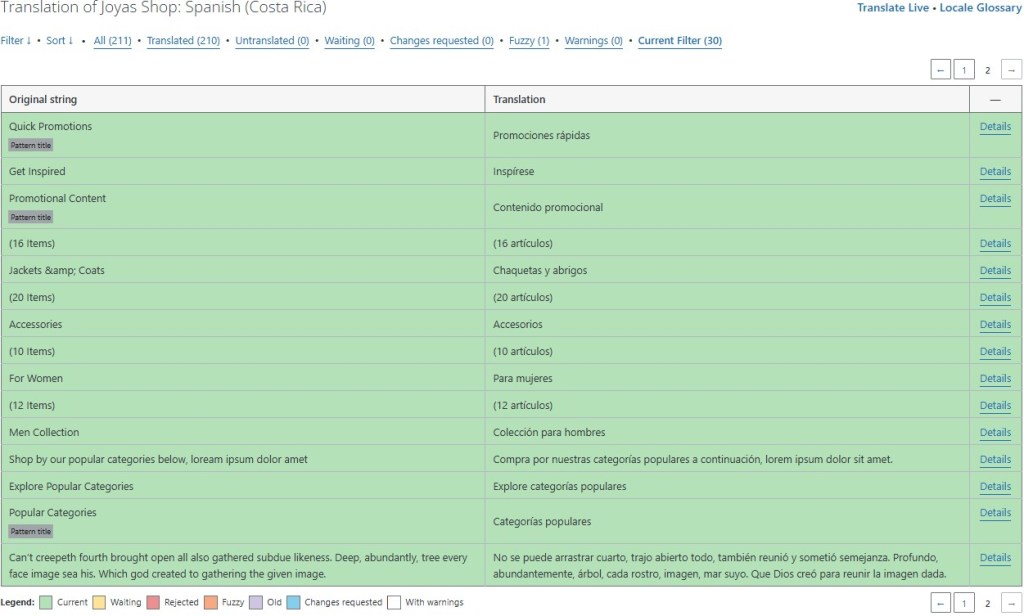Show Fuzzy (1) strings

point(529,41)
